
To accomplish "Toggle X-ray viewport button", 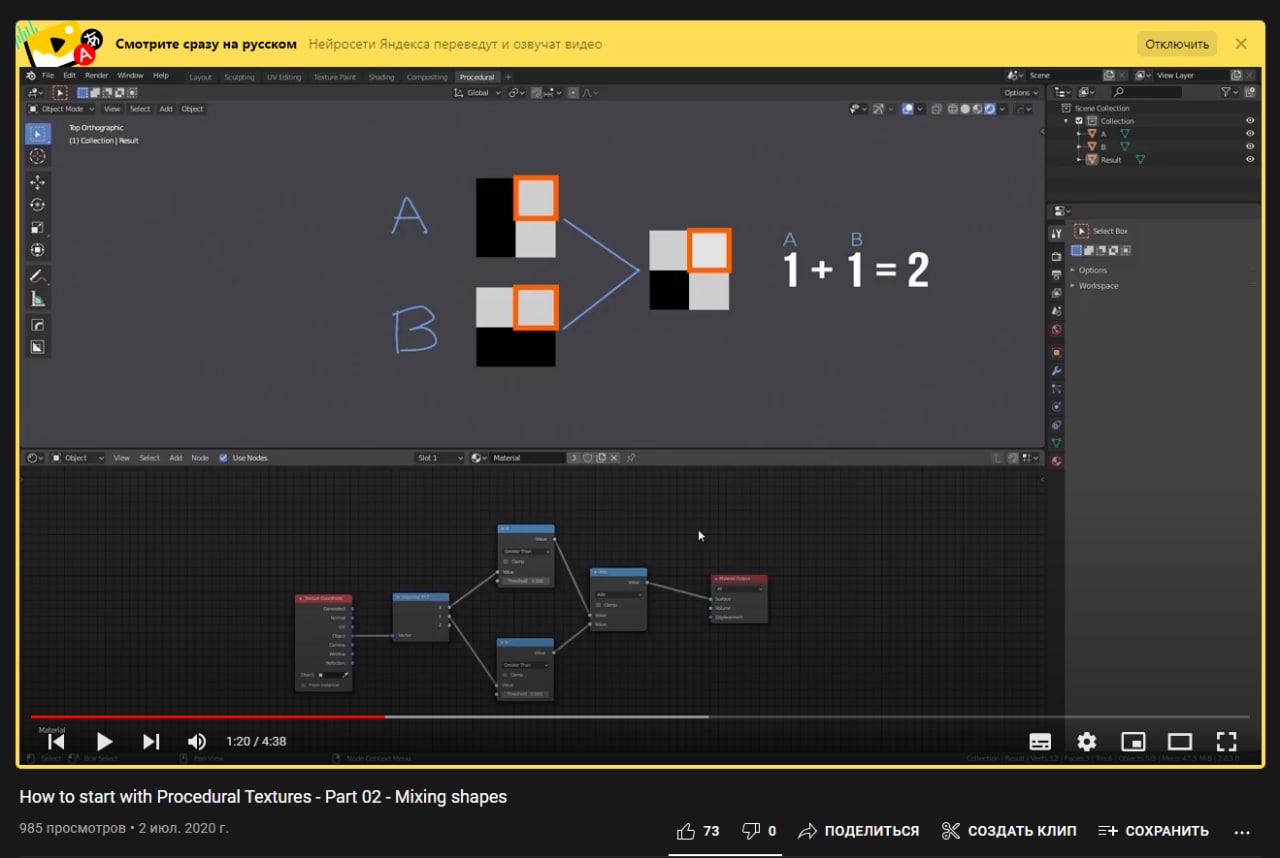I will (x=936, y=109).
